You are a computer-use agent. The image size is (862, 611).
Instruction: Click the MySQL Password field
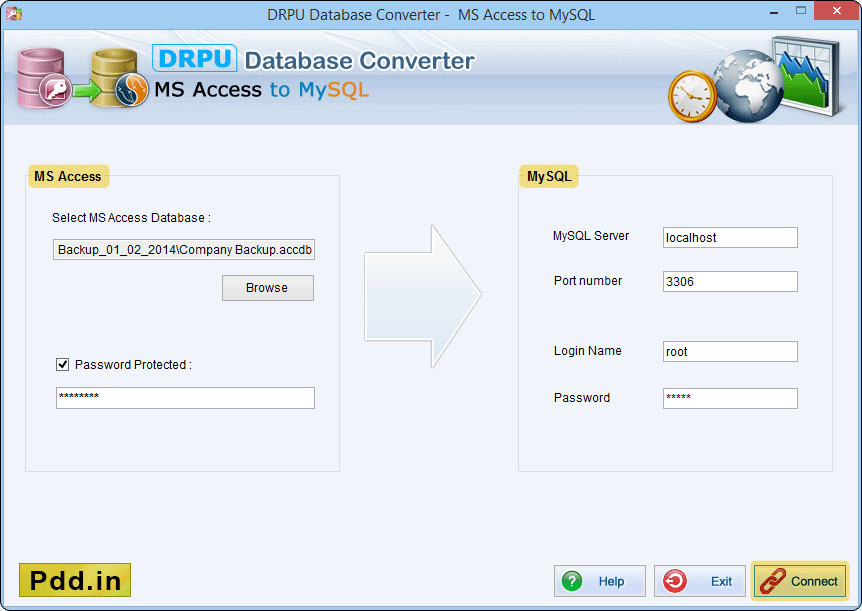click(x=730, y=398)
